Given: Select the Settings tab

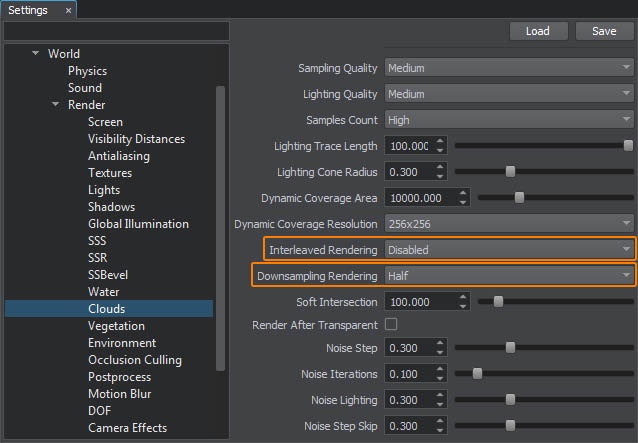Looking at the screenshot, I should [28, 10].
